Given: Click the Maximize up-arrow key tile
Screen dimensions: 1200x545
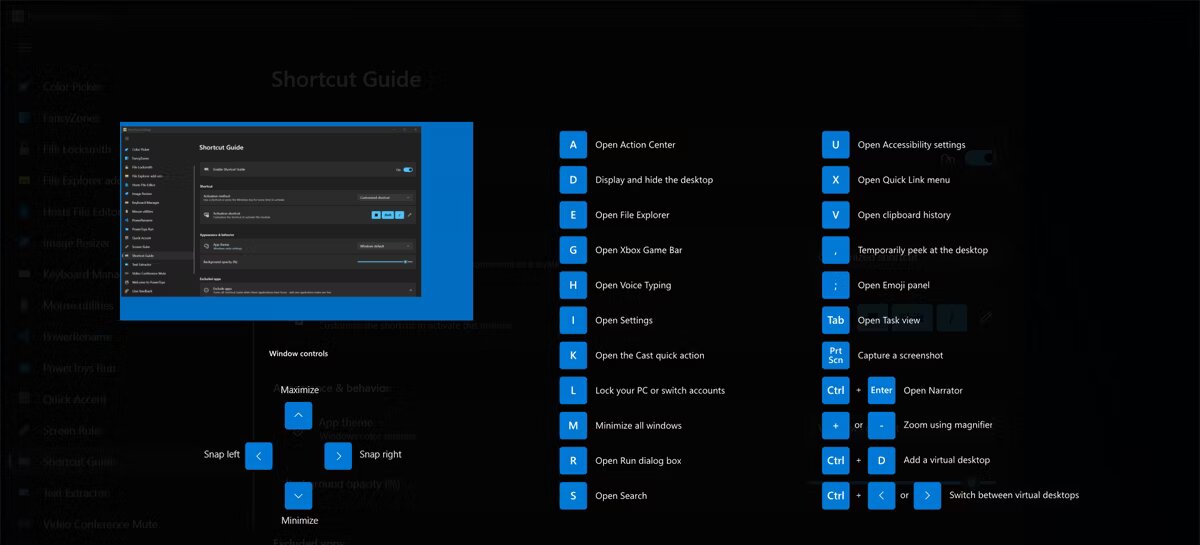Looking at the screenshot, I should [299, 416].
